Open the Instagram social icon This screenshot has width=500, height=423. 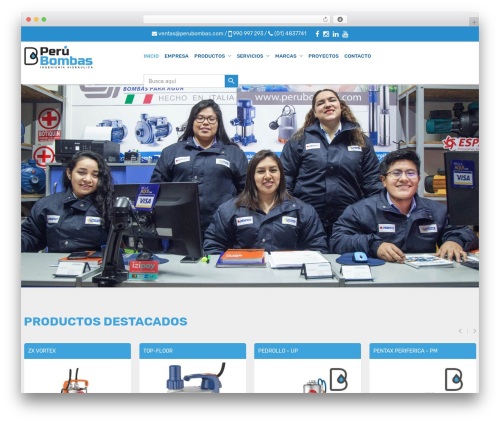tap(326, 34)
